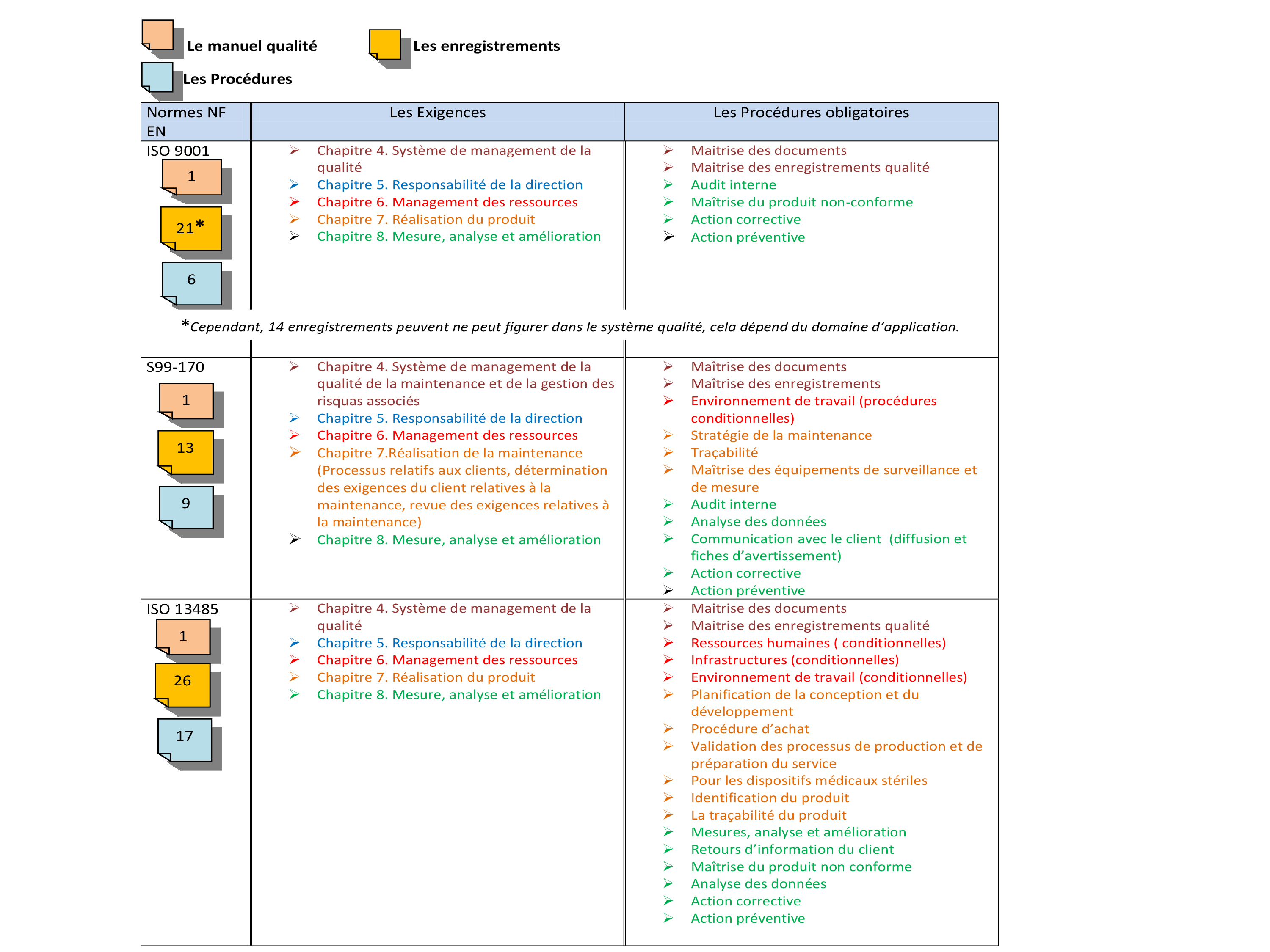Screen dimensions: 1270x952
Task: Click 'Planification de la conception et du développement'
Action: point(804,704)
